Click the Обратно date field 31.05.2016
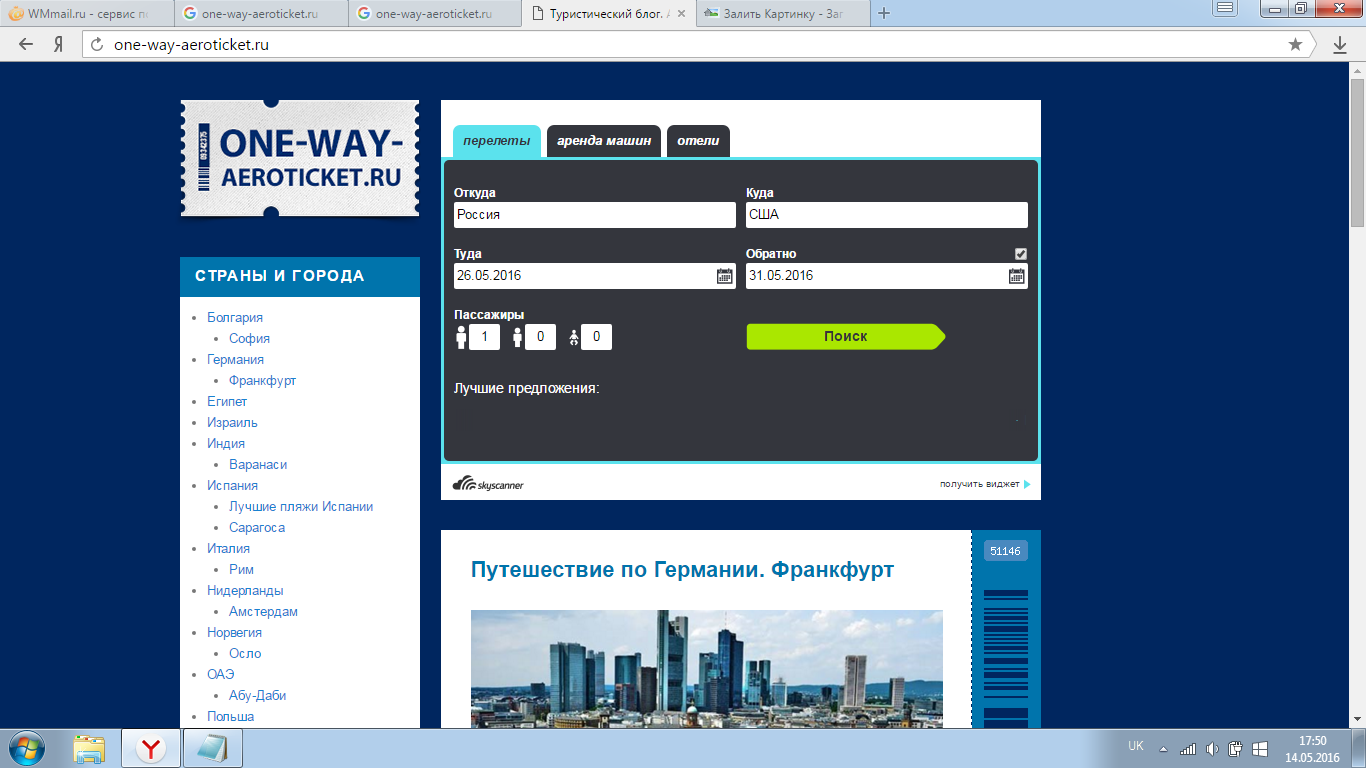 pos(887,276)
